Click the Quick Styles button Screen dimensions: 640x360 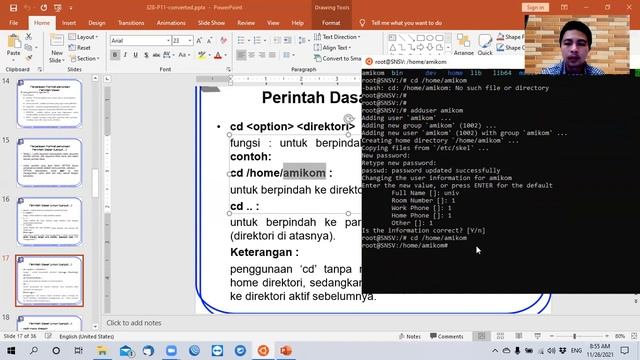point(485,44)
